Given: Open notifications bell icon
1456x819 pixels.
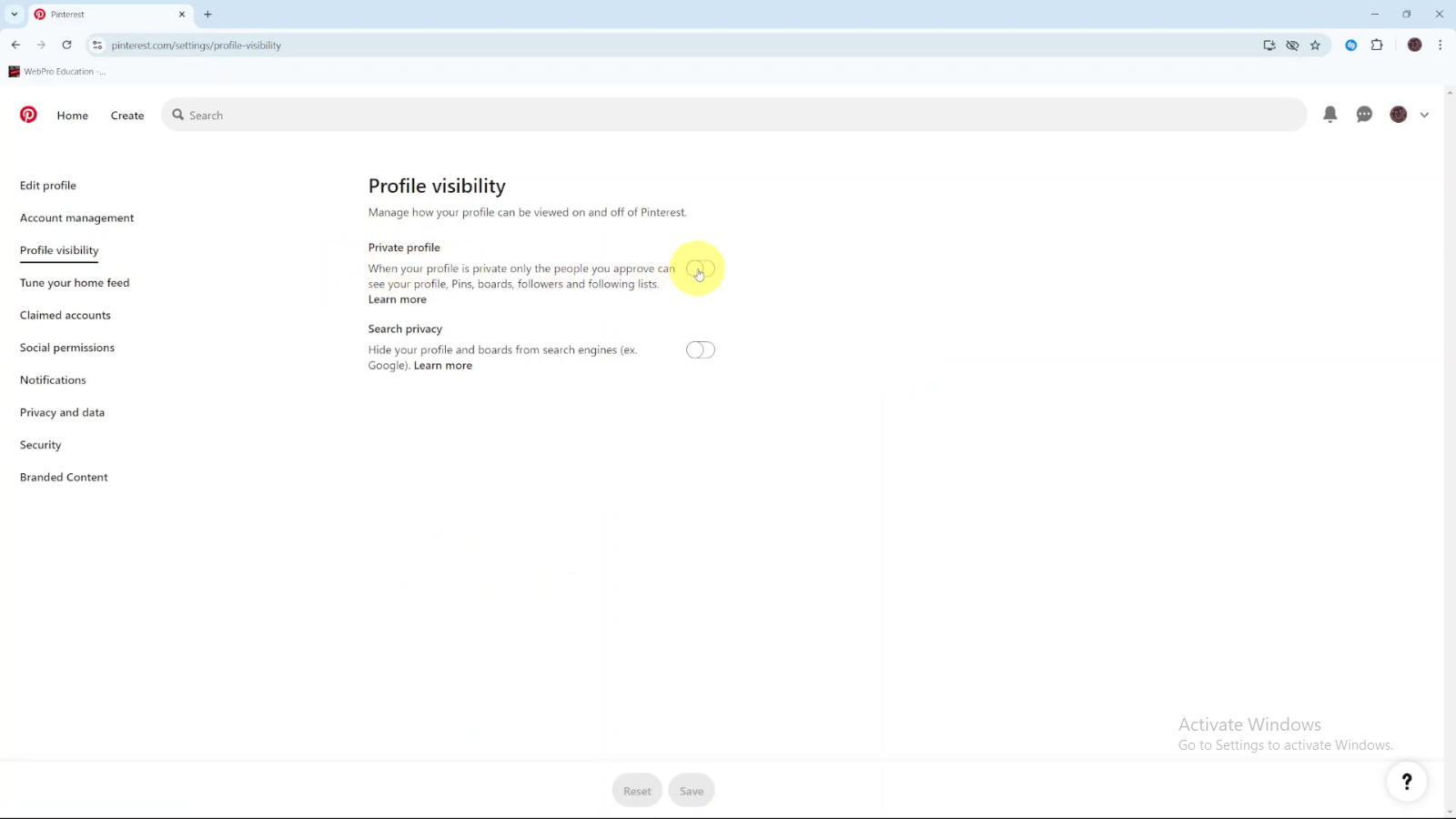Looking at the screenshot, I should (1330, 115).
